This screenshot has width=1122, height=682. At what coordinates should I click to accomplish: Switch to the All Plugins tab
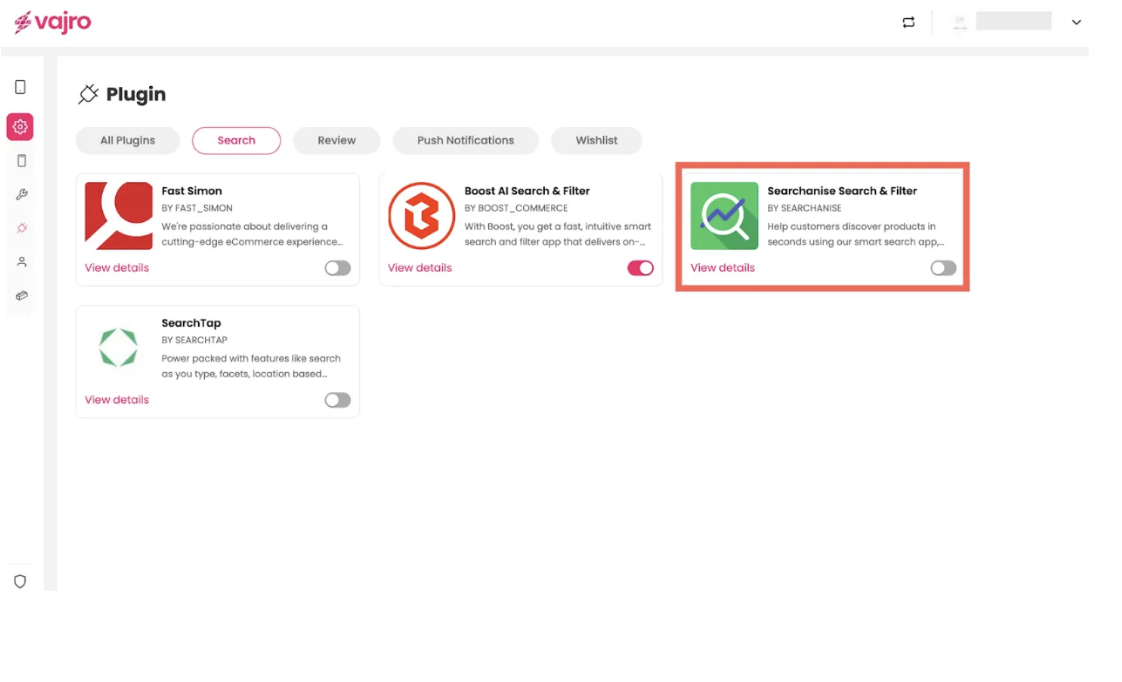pos(127,140)
